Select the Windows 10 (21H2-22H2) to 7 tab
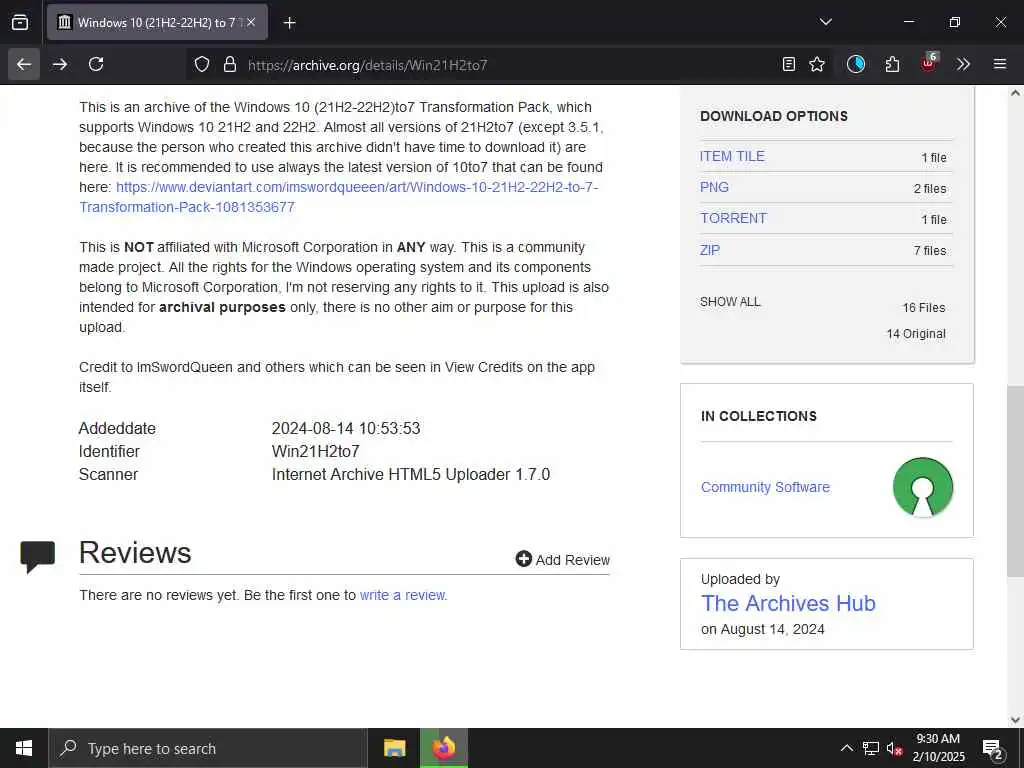Image resolution: width=1024 pixels, height=768 pixels. coord(157,22)
